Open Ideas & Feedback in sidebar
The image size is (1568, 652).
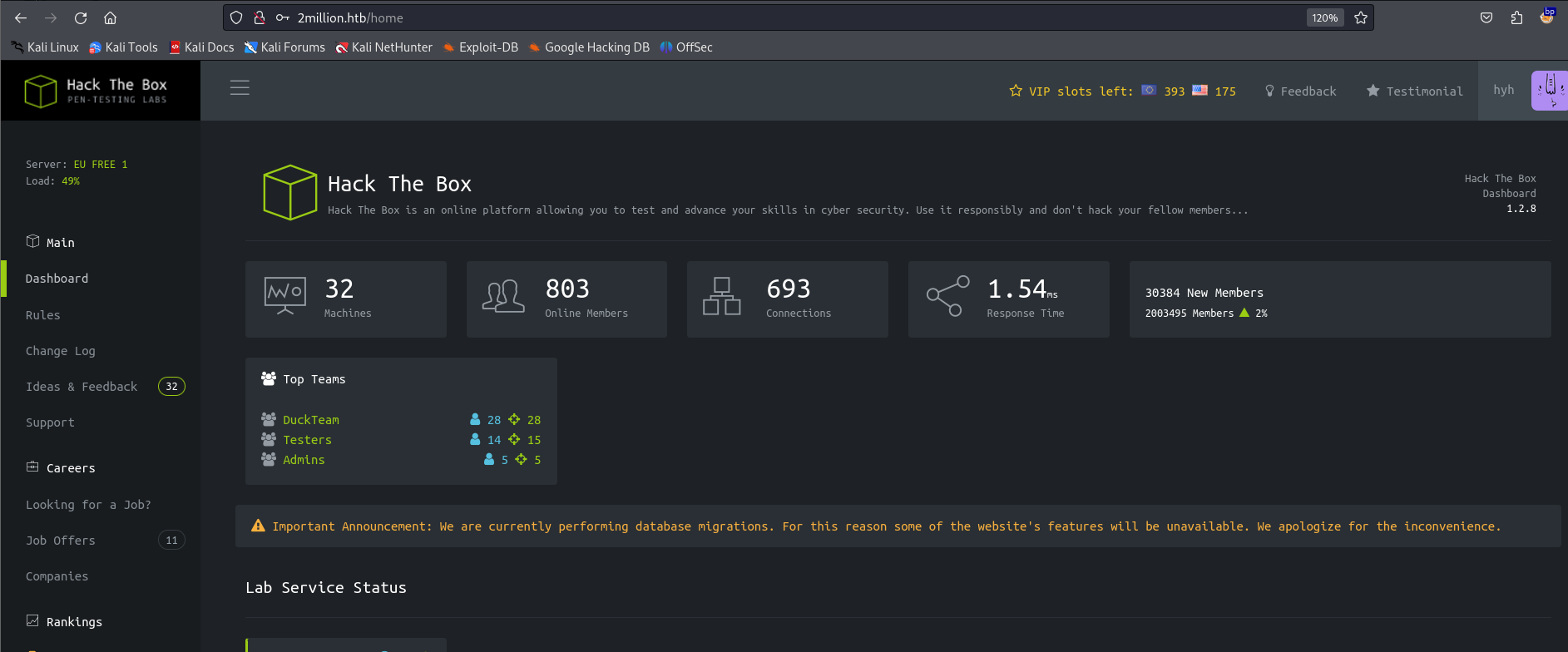82,387
